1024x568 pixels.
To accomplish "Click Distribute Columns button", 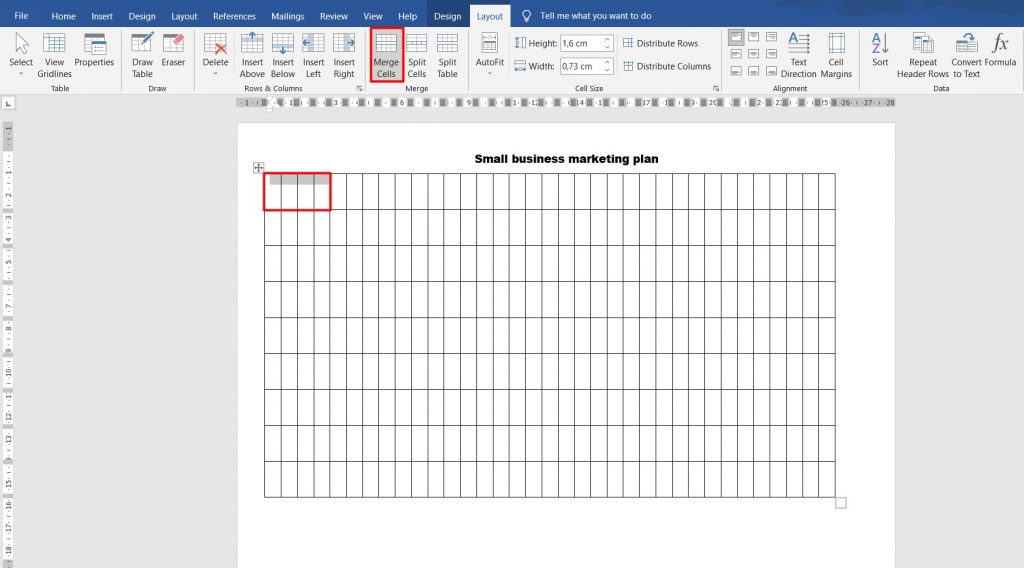I will coord(666,66).
